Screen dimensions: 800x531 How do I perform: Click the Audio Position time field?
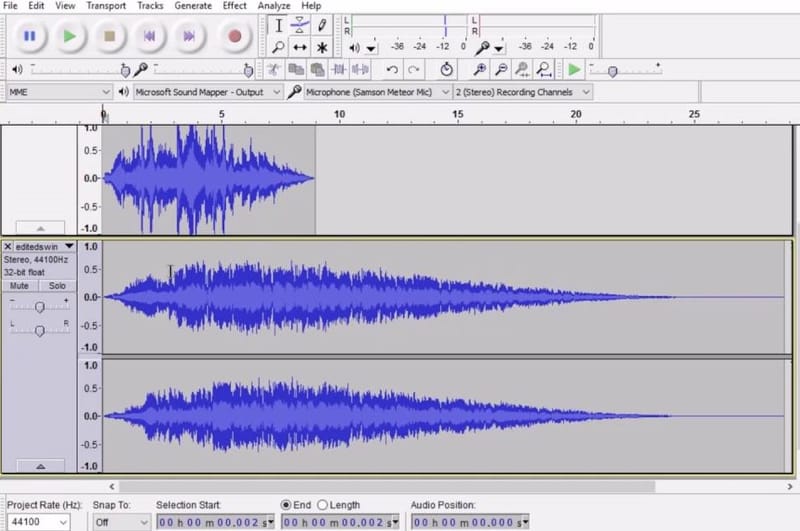(470, 522)
